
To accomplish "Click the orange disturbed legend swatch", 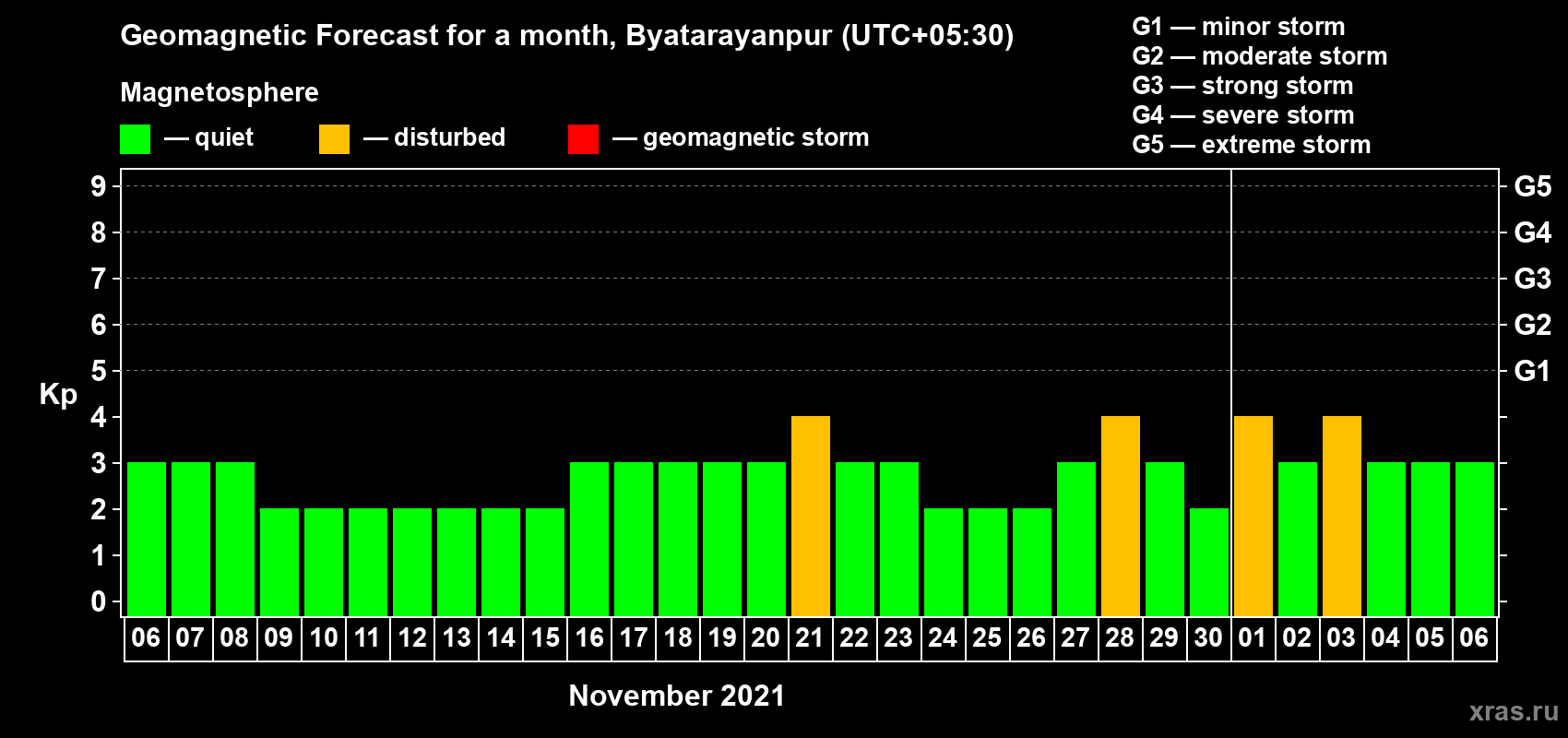I will click(335, 139).
